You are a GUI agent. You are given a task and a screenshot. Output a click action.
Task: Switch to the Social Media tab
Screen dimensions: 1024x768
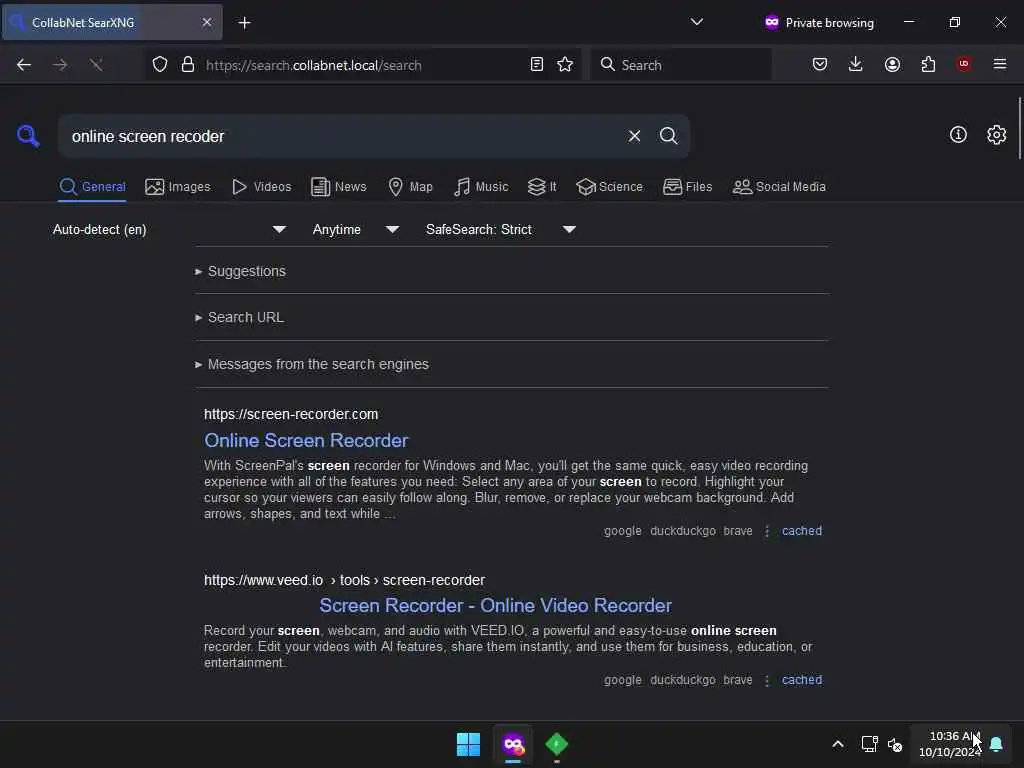click(x=779, y=187)
